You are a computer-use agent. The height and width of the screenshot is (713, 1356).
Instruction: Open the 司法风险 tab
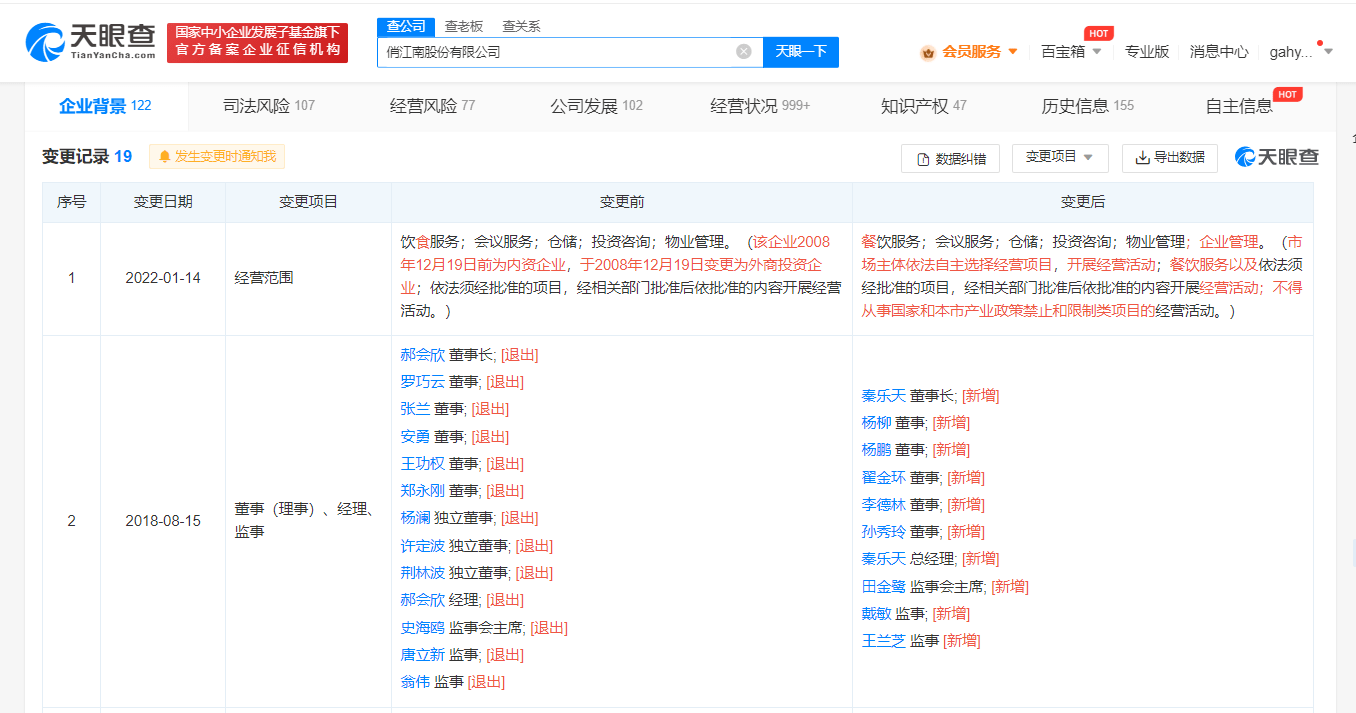point(268,106)
